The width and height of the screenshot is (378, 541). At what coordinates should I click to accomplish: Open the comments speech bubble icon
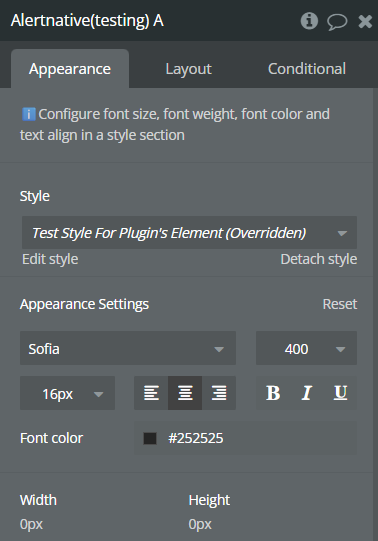point(337,22)
